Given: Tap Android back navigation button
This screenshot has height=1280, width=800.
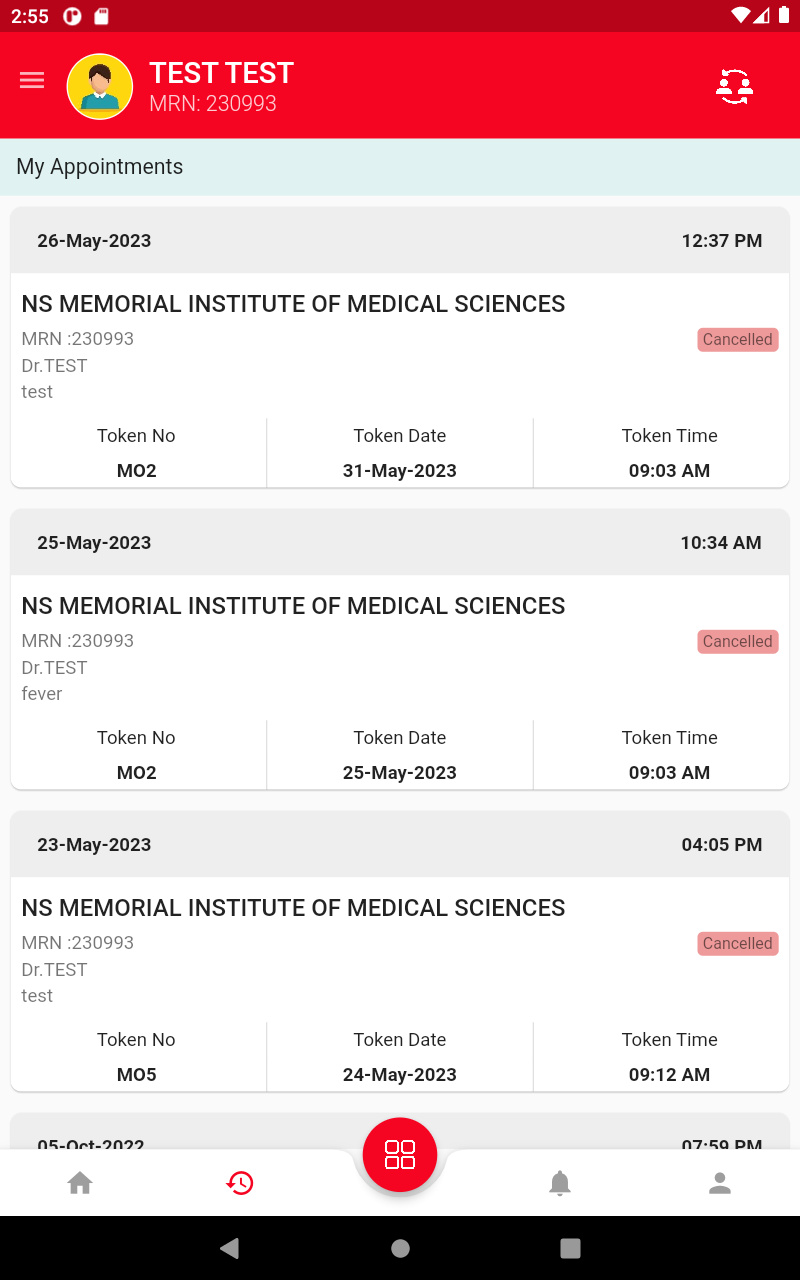Looking at the screenshot, I should coord(230,1247).
